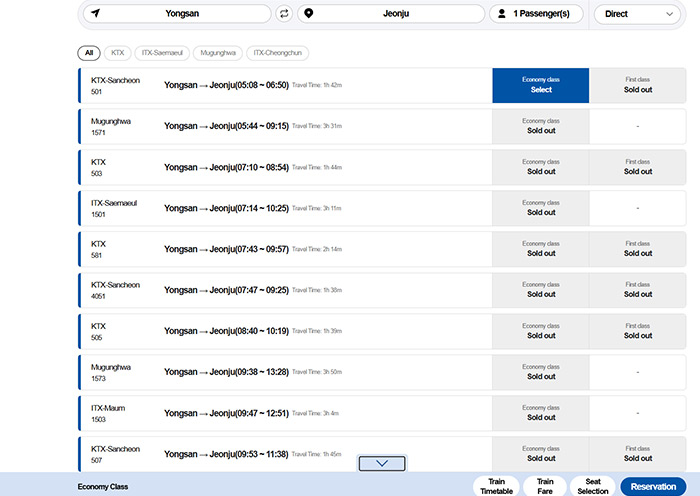Click Economy class Sold out for ITX-Maum 1503
Screen dimensions: 700x496
[541, 413]
